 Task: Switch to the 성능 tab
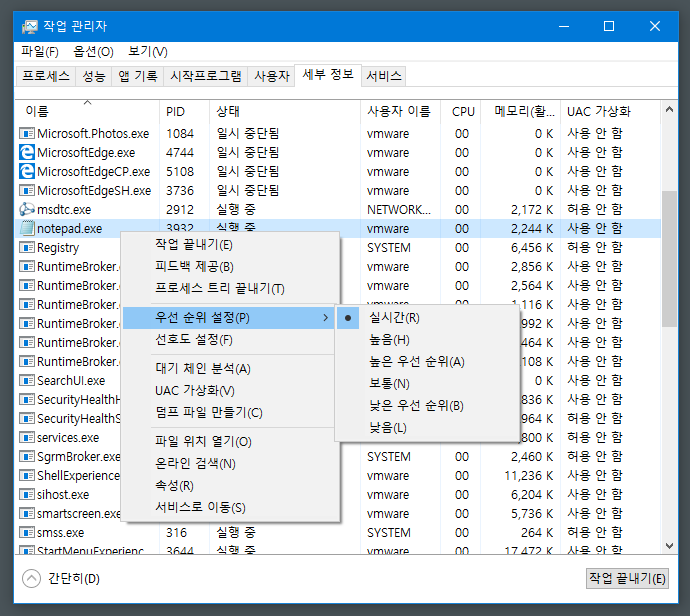coord(94,77)
